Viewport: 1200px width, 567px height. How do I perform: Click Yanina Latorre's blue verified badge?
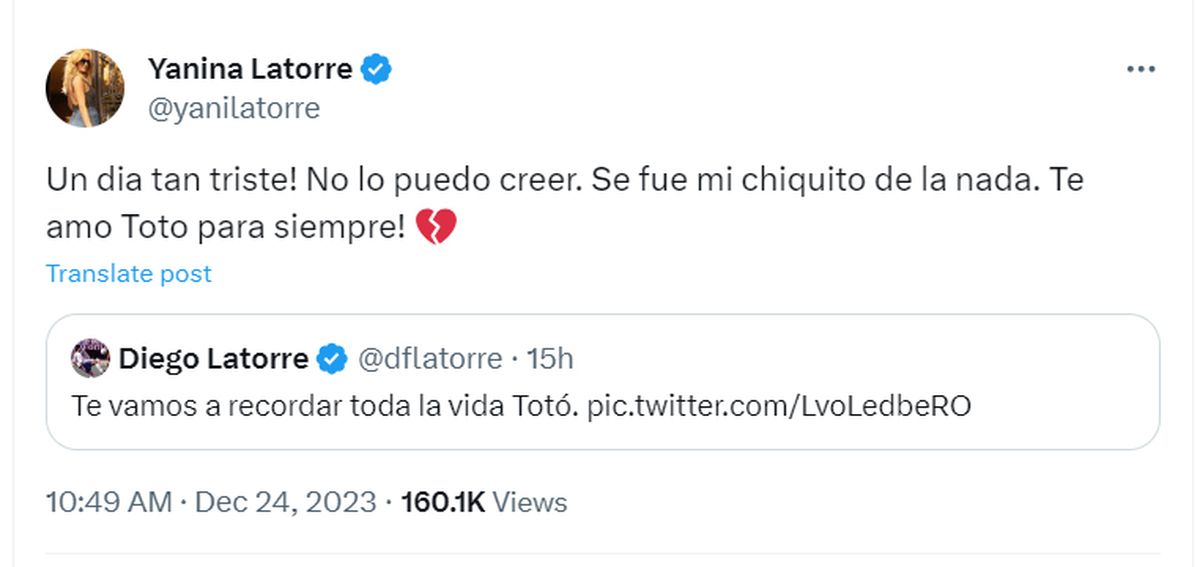[x=377, y=69]
